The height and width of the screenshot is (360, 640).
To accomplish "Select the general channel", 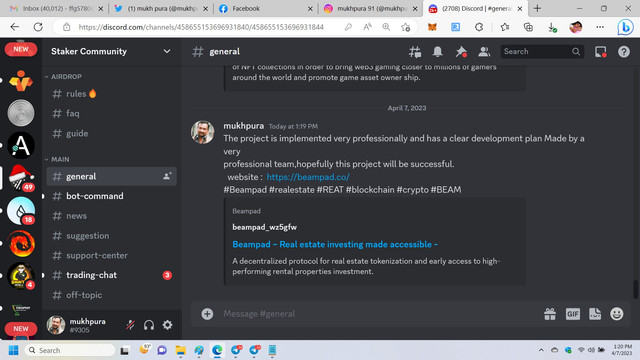I will tap(111, 176).
